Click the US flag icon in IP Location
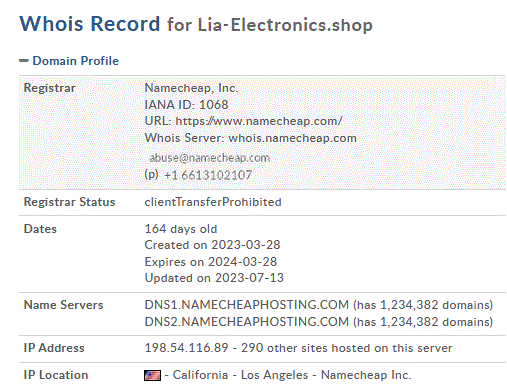Image resolution: width=507 pixels, height=388 pixels. (152, 375)
